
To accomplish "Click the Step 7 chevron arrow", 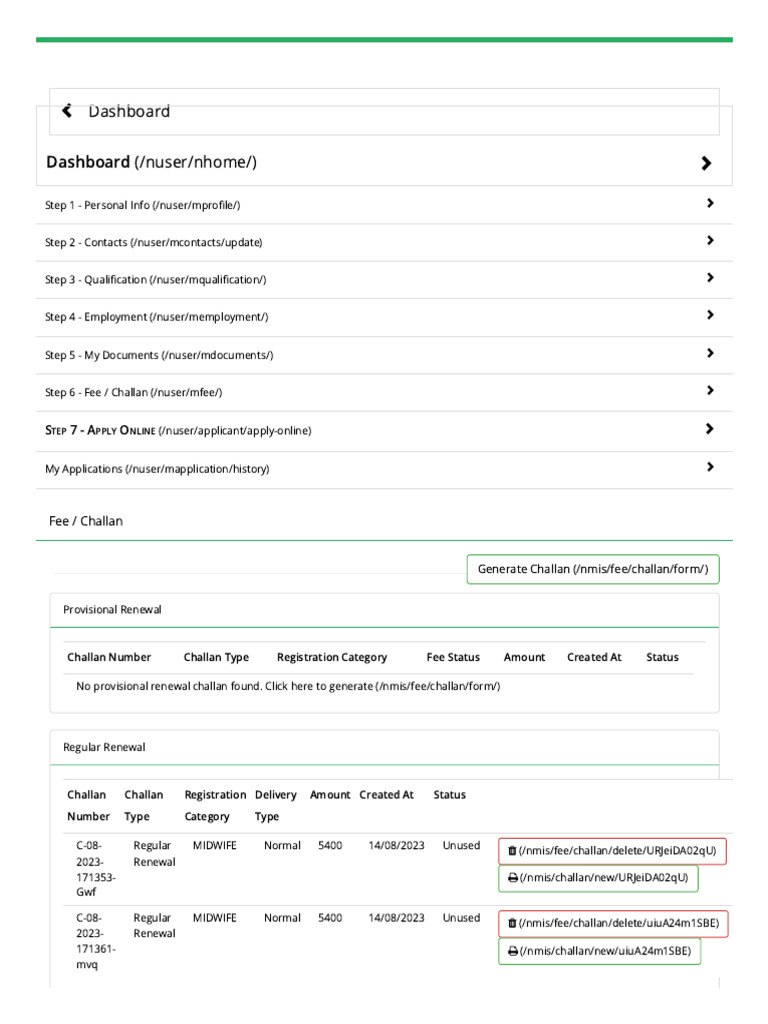I will pyautogui.click(x=709, y=429).
